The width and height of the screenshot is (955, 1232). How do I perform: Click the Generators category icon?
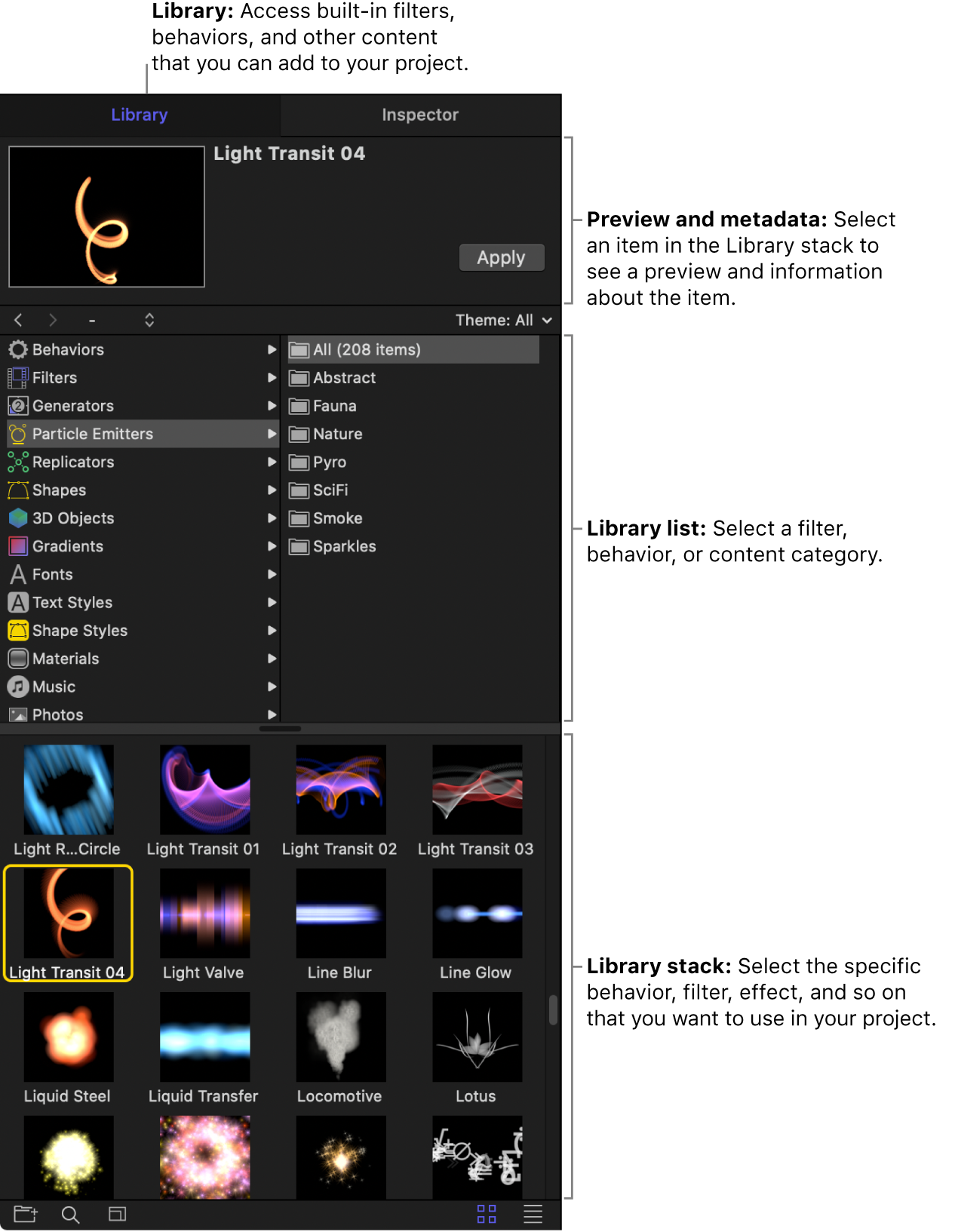click(x=18, y=406)
